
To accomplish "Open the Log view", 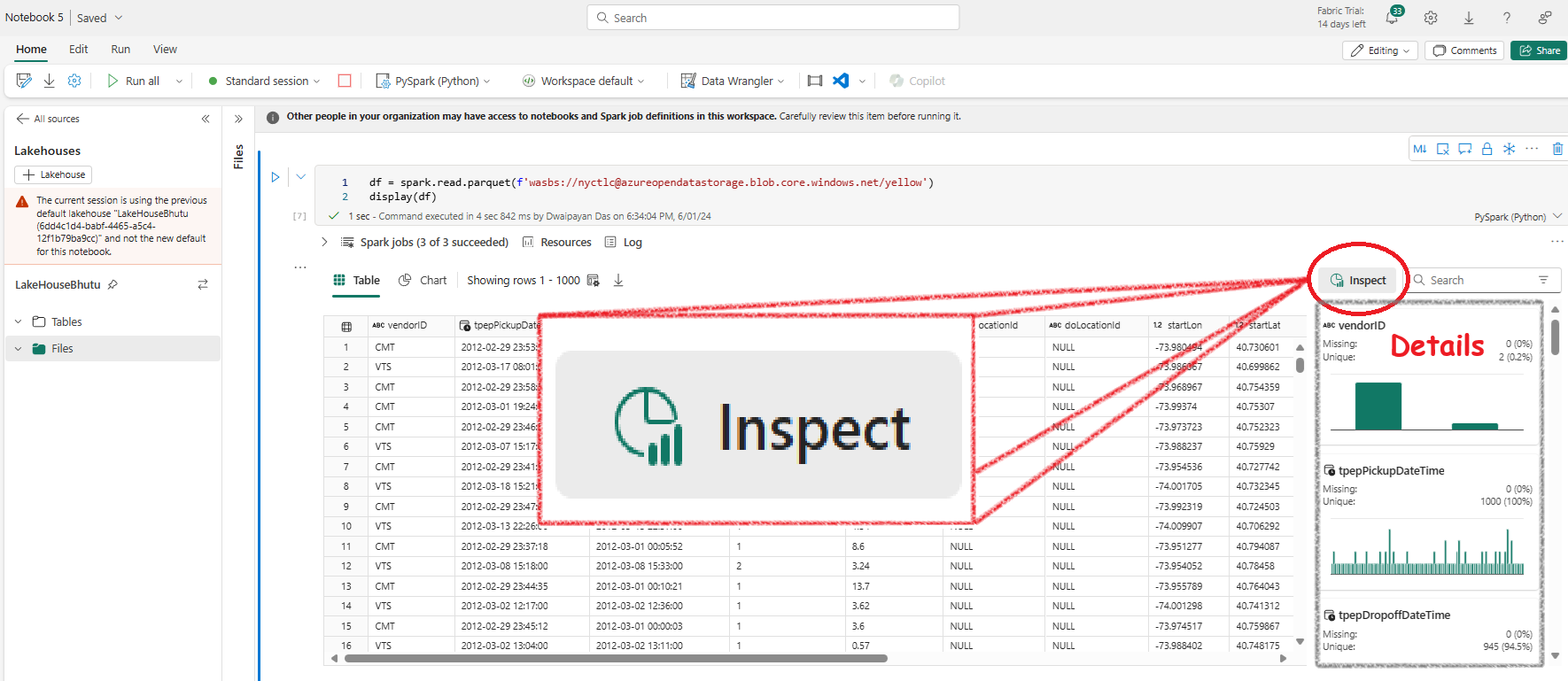I will (x=623, y=242).
